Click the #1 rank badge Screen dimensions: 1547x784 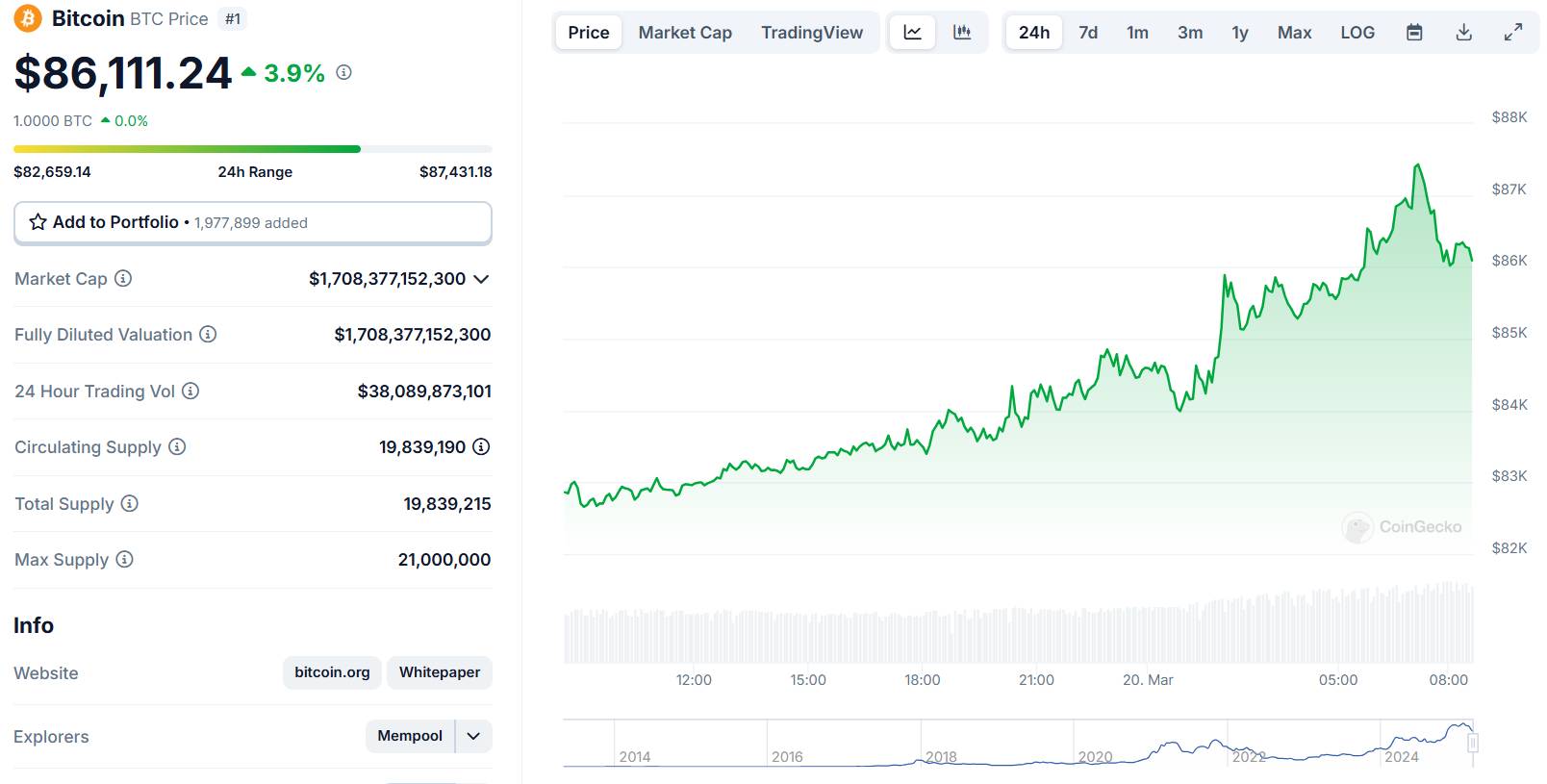[x=233, y=18]
